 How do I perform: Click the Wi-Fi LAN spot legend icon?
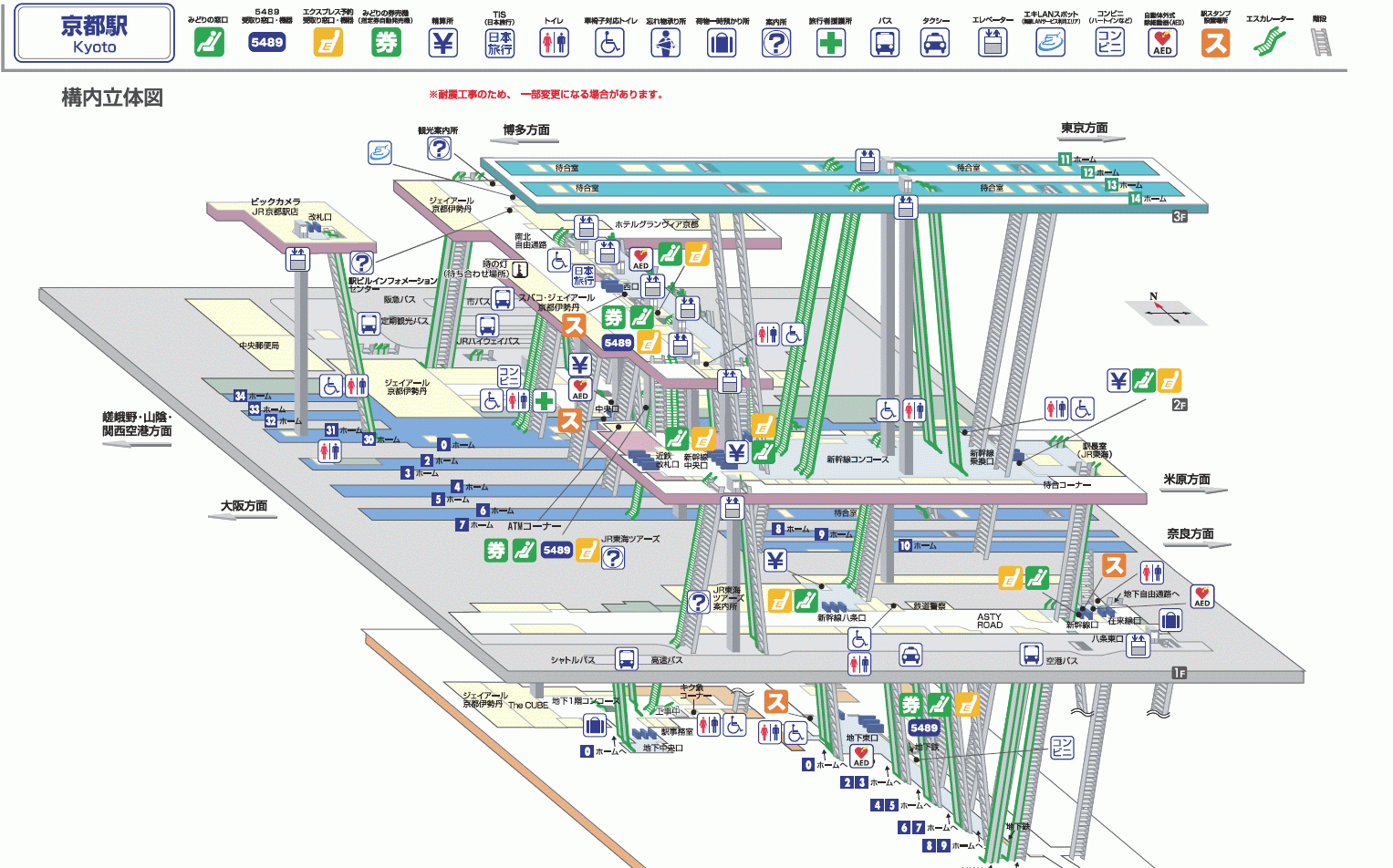click(x=1051, y=43)
